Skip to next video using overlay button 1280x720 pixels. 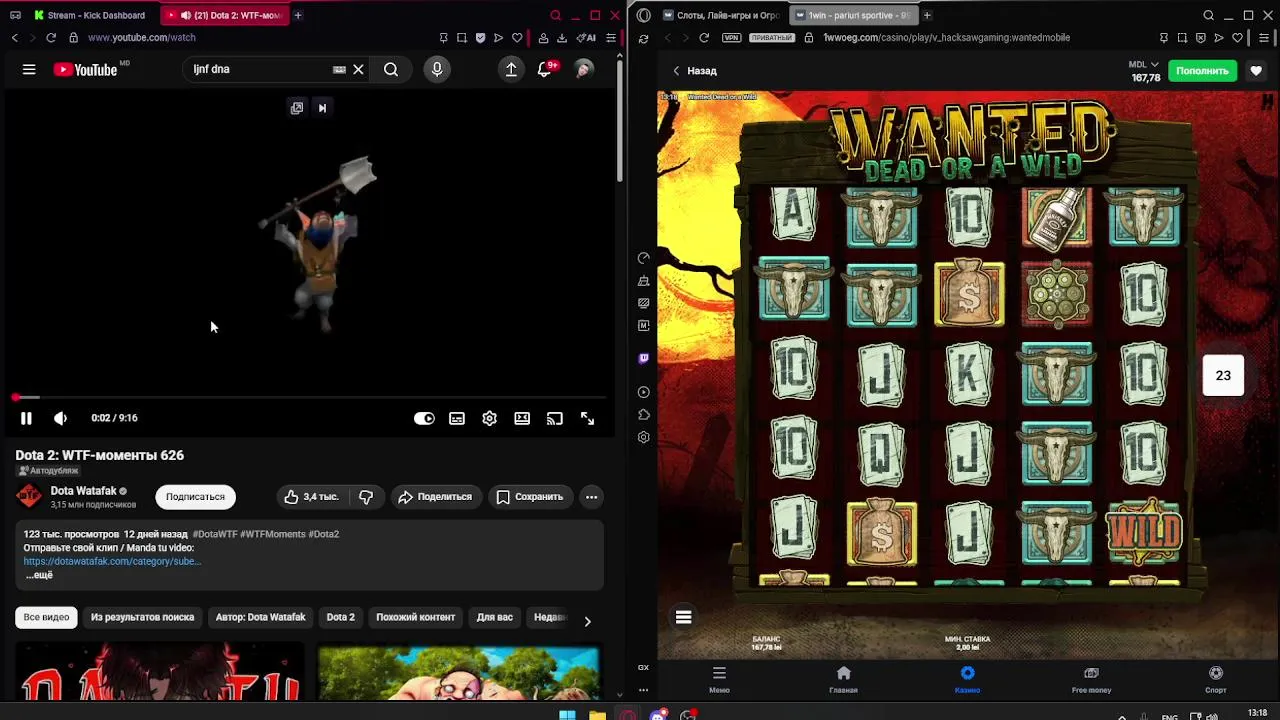pyautogui.click(x=322, y=108)
